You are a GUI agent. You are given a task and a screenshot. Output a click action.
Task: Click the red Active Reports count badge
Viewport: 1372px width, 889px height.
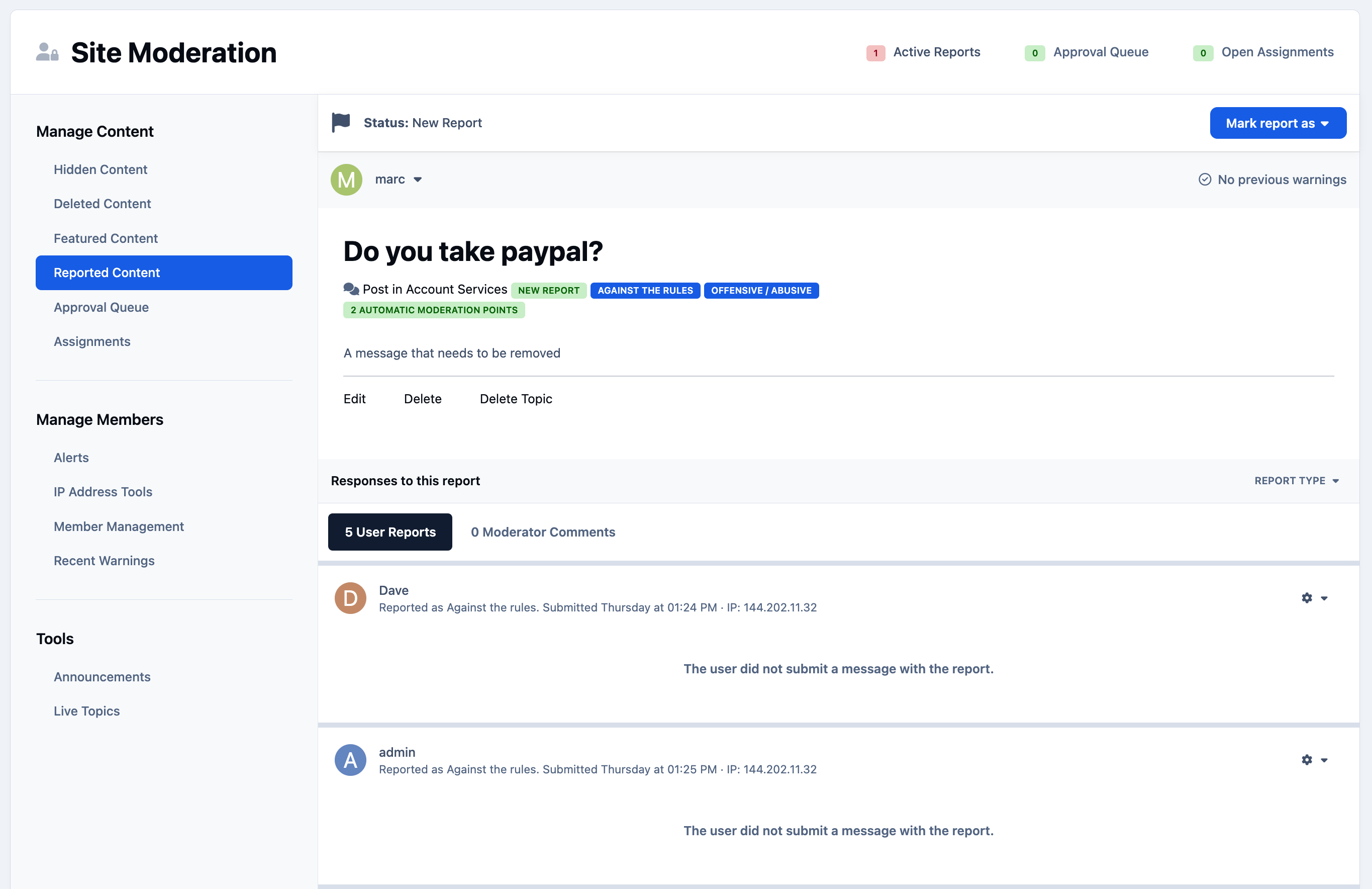coord(875,52)
